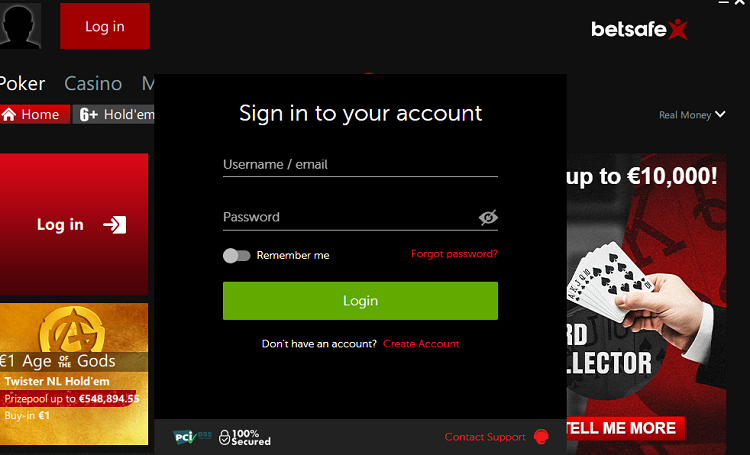Select the Poker tab
This screenshot has height=455, width=750.
pyautogui.click(x=22, y=84)
